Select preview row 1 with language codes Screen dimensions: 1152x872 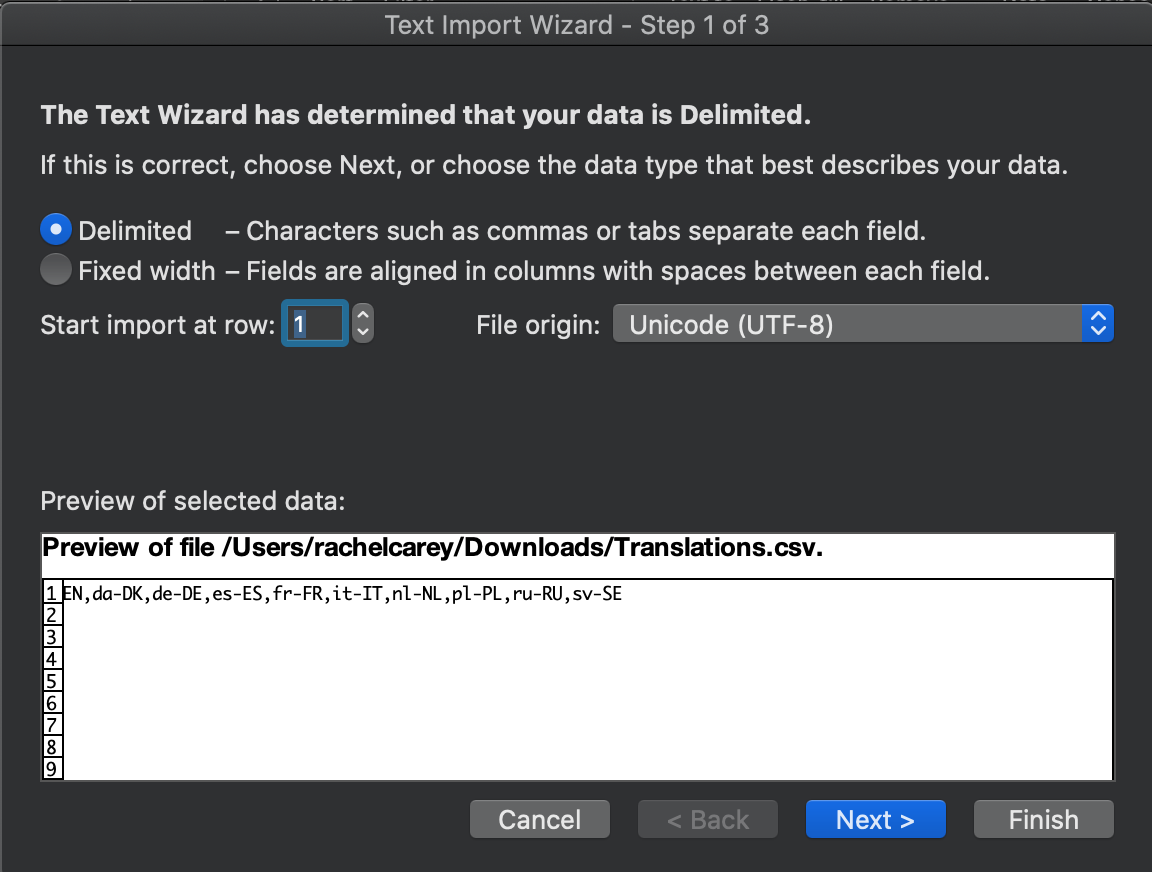pyautogui.click(x=342, y=594)
